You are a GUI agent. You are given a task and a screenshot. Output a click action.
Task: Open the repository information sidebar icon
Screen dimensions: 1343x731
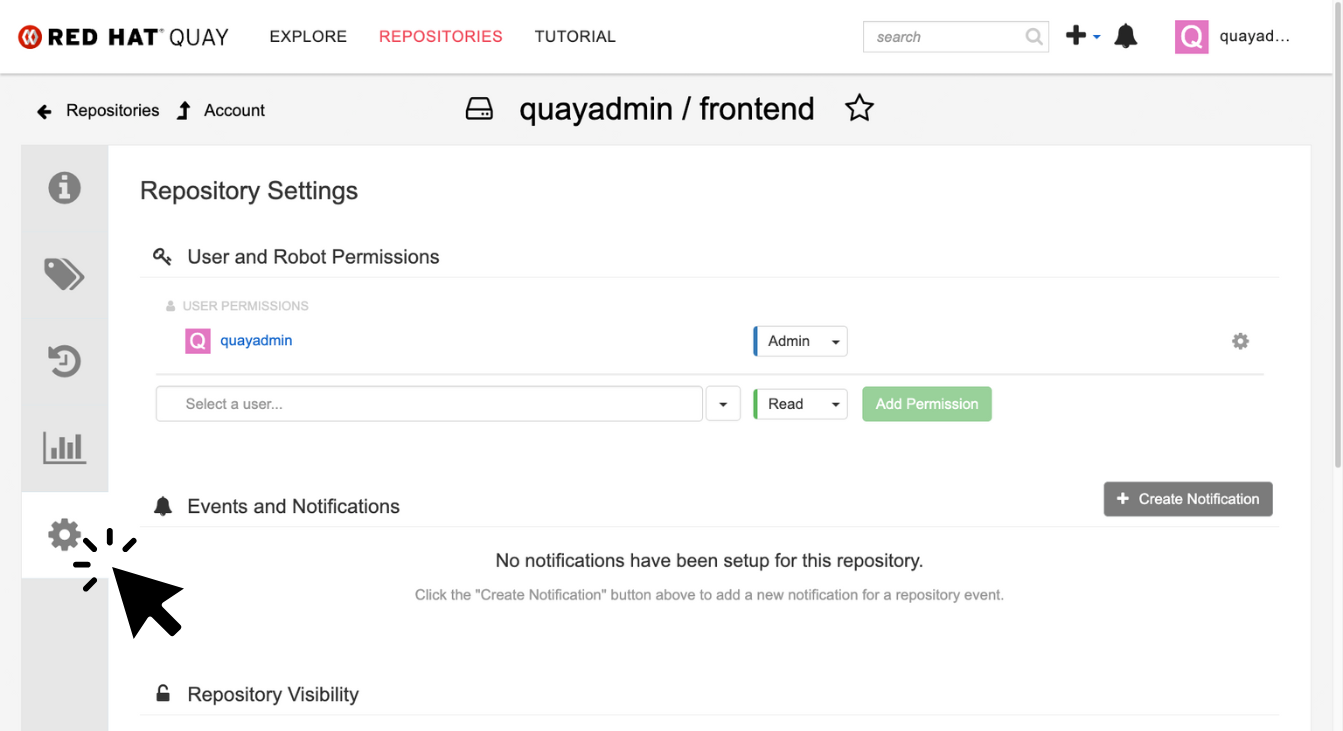(x=65, y=187)
